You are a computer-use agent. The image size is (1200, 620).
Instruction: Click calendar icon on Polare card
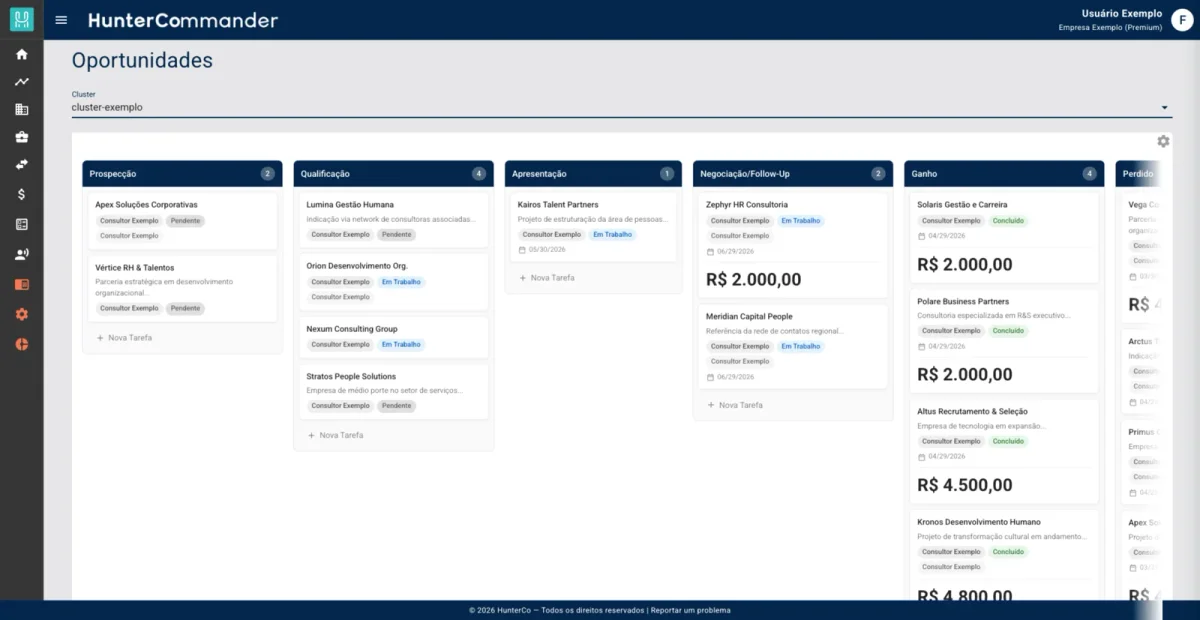pos(921,346)
